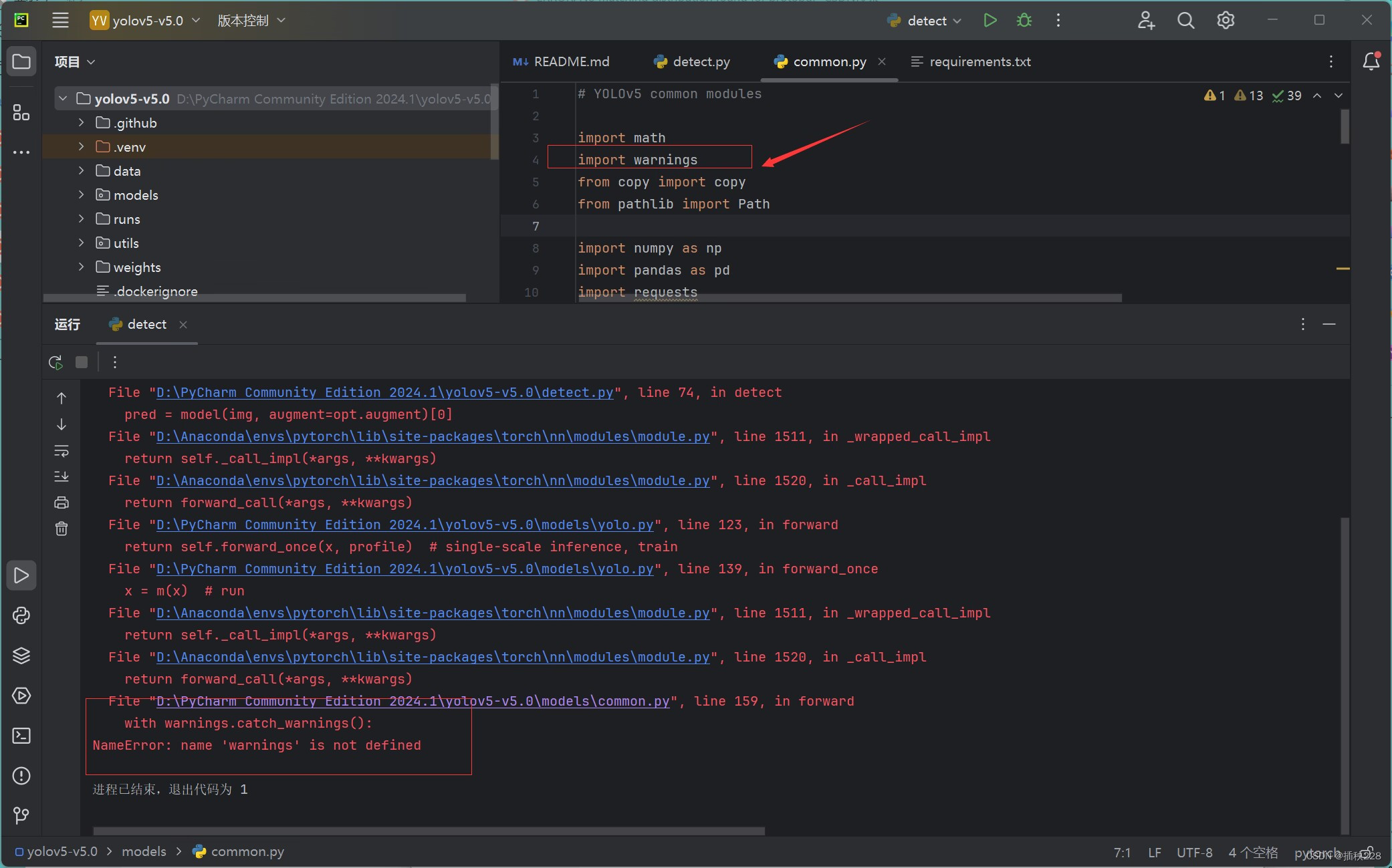Toggle the Project tool window folder icon
The image size is (1392, 868).
pyautogui.click(x=21, y=62)
